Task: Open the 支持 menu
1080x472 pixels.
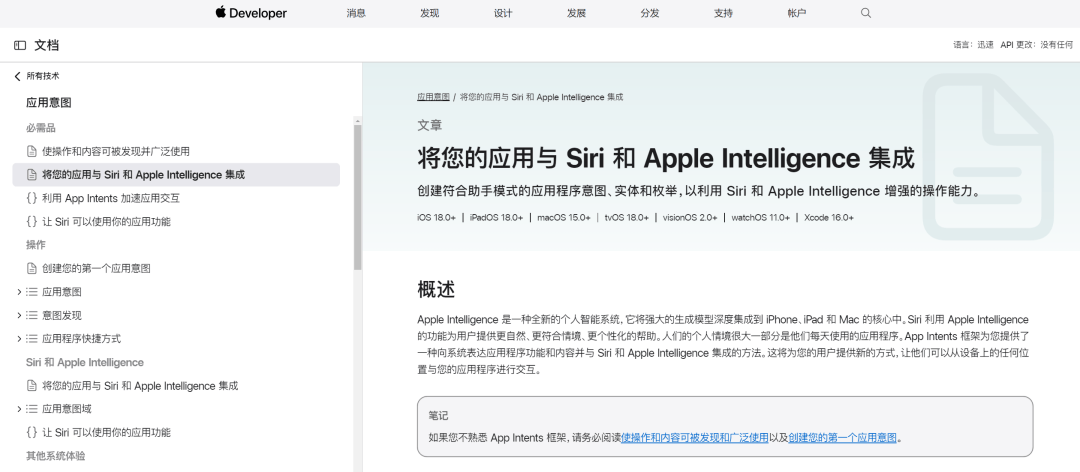Action: 723,13
